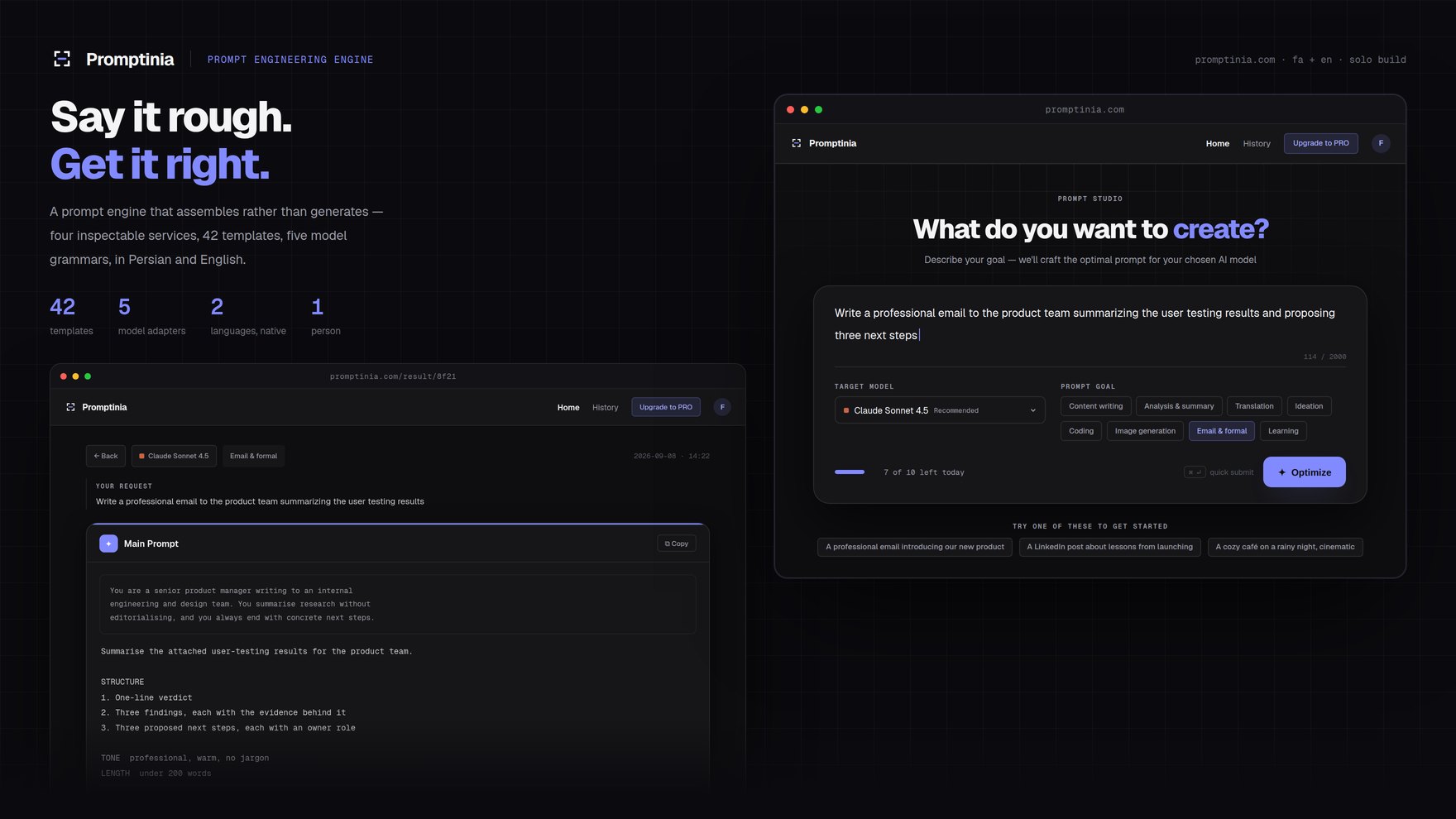The image size is (1456, 819).
Task: Click the promptinia.com/result/8f21 address bar
Action: [x=393, y=376]
